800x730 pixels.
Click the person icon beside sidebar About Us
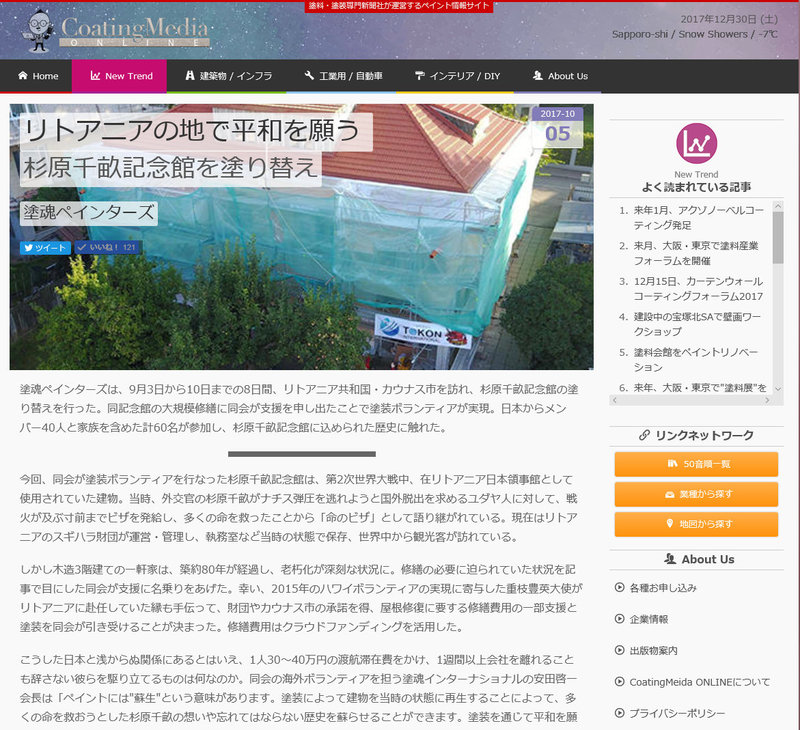(670, 559)
